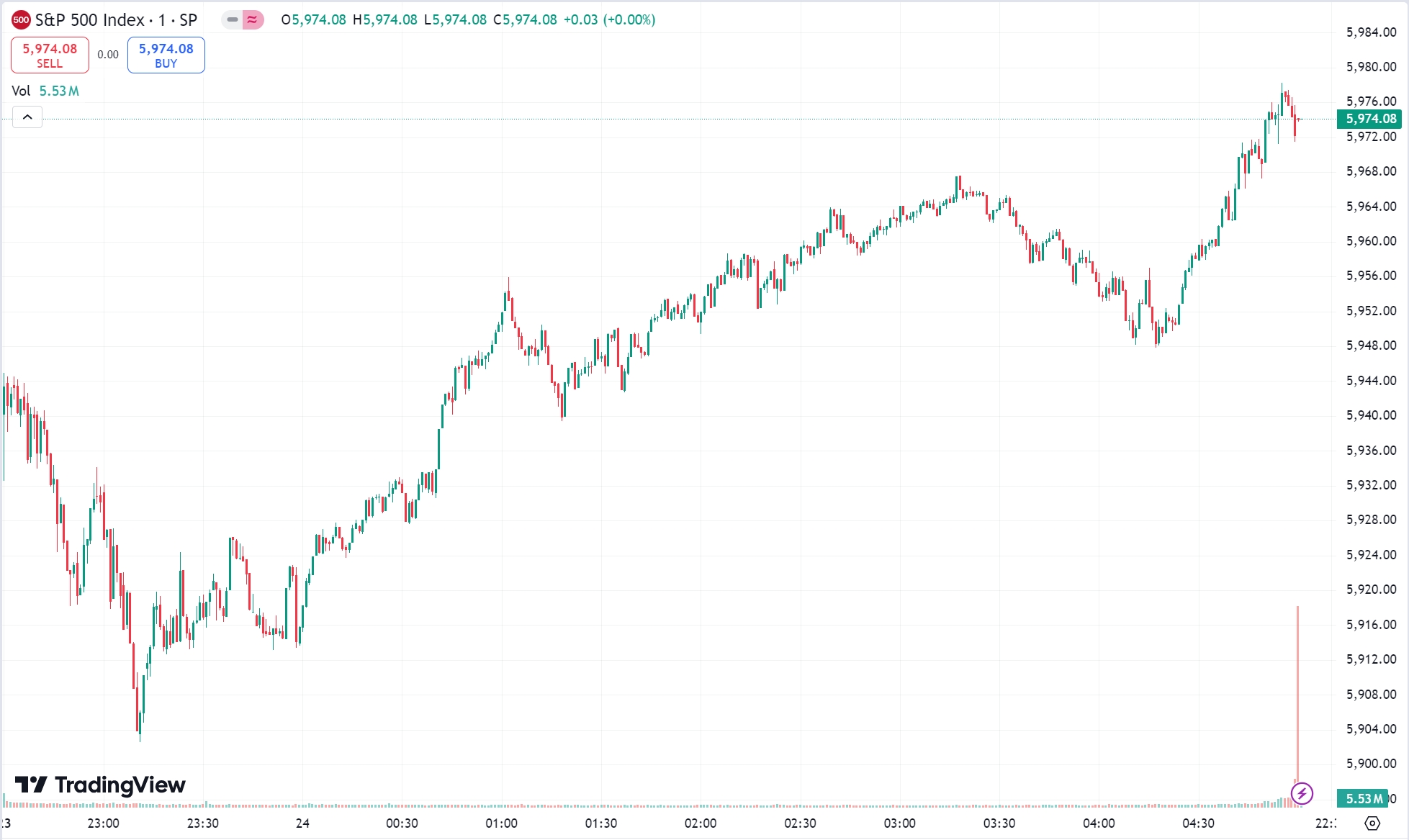This screenshot has width=1409, height=840.
Task: Click the 01:00 label on the time axis
Action: coord(501,823)
